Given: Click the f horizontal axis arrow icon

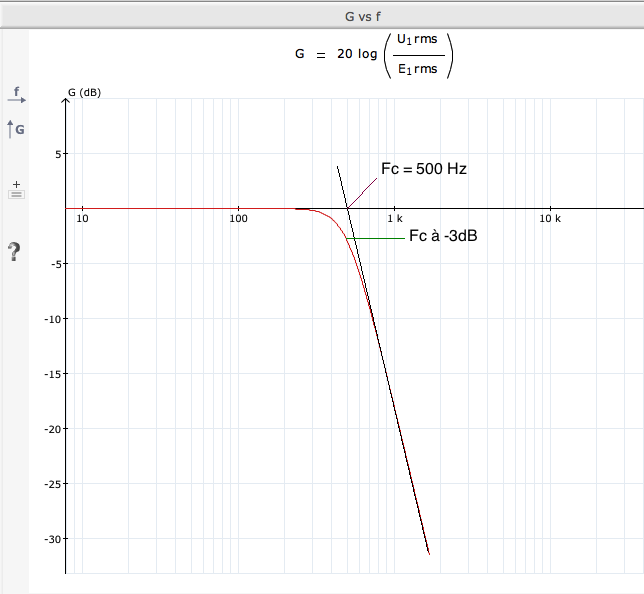Looking at the screenshot, I should click(x=16, y=94).
